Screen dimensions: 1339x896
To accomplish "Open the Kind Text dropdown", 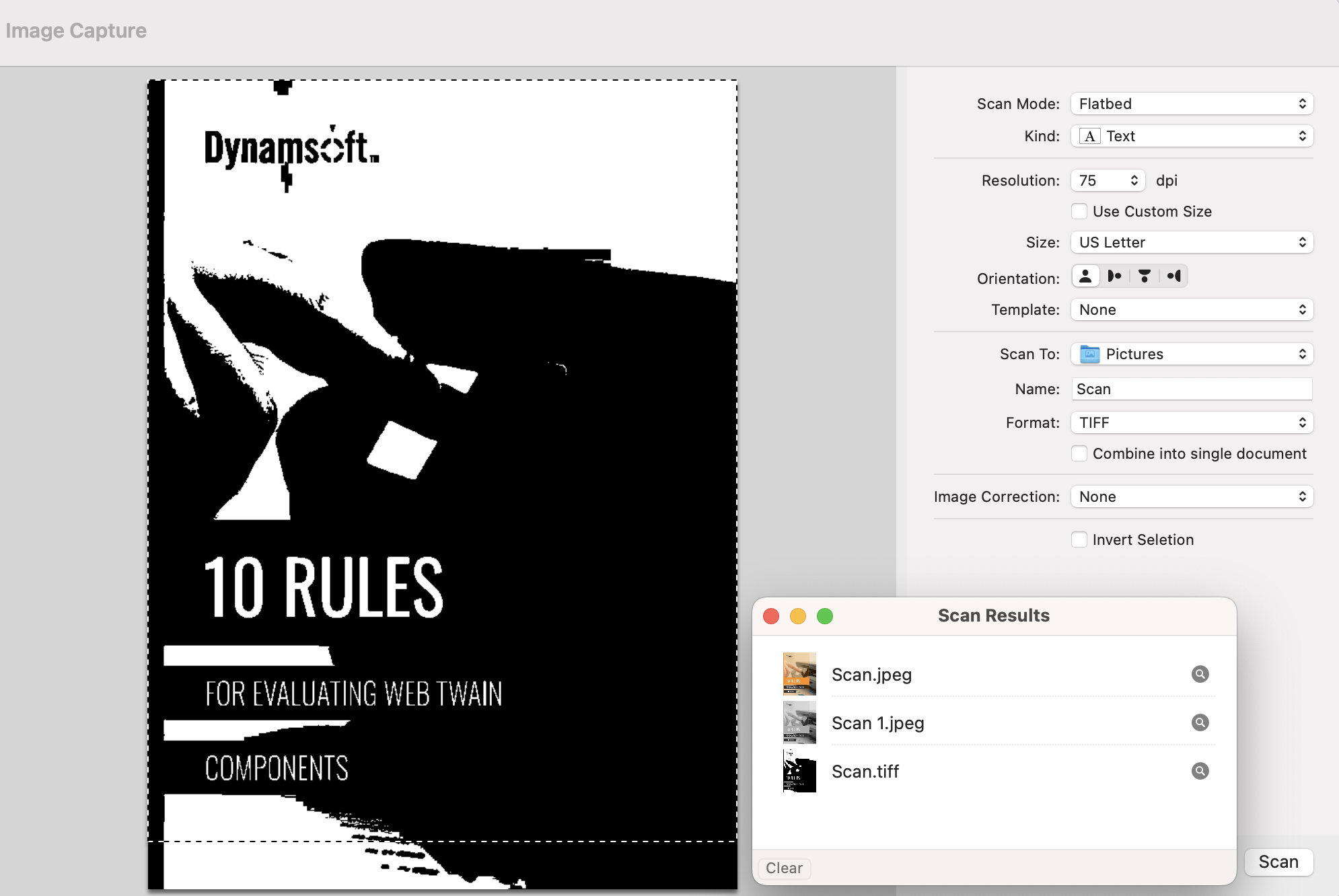I will pos(1192,136).
